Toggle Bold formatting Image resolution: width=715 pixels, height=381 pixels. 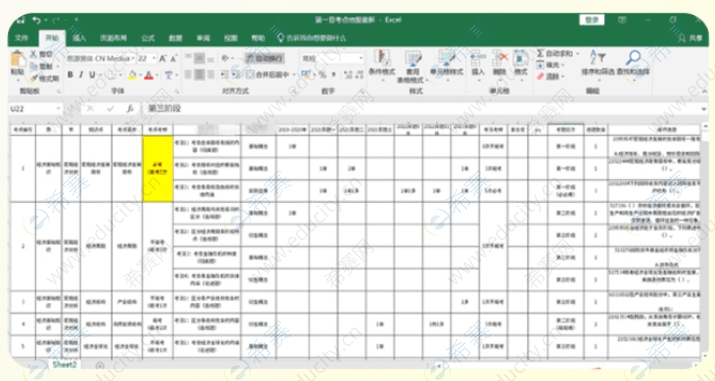point(70,75)
